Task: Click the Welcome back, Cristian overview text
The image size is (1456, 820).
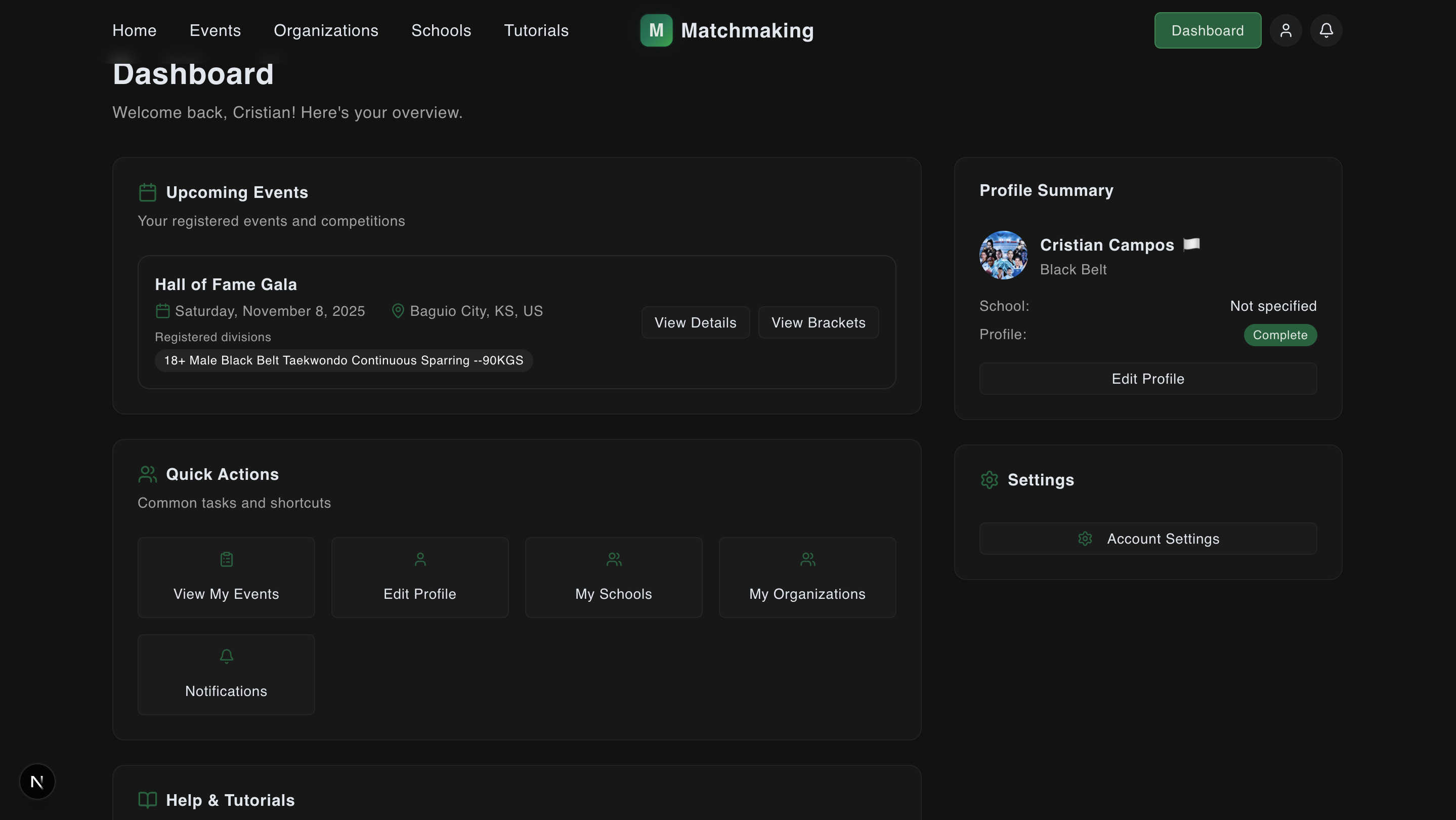Action: (287, 112)
